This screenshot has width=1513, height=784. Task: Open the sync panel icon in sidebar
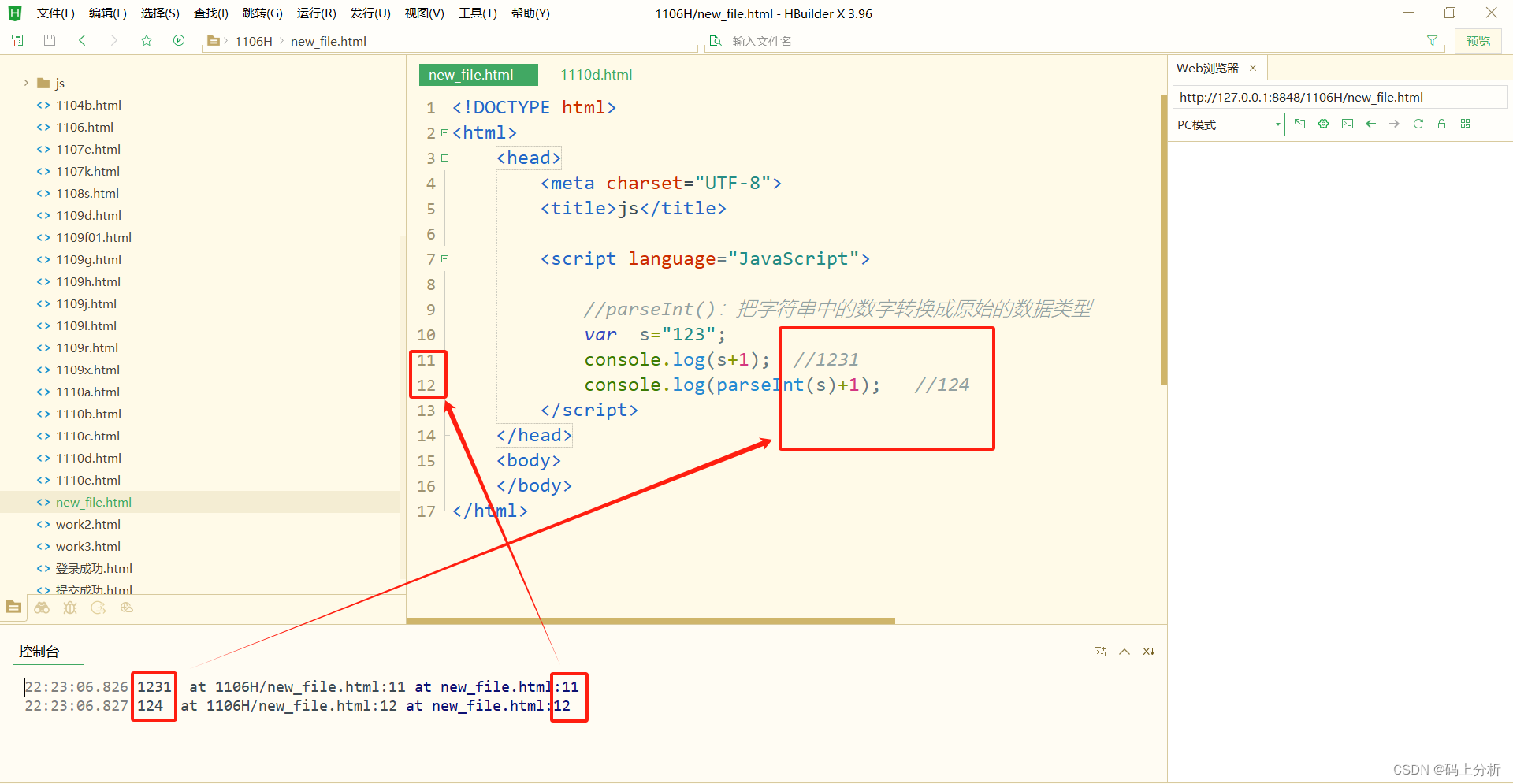(x=99, y=608)
